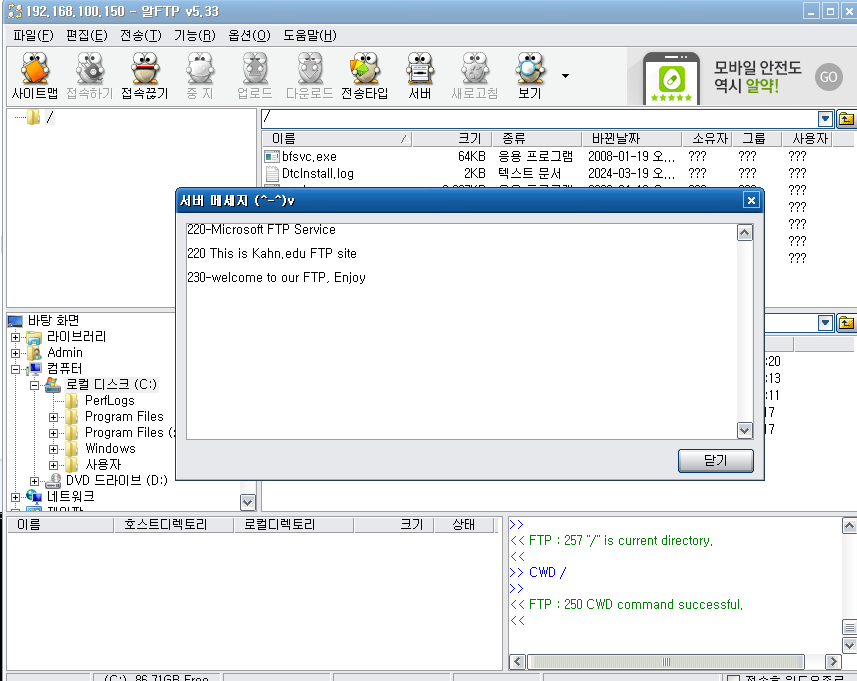Screen dimensions: 857x681
Task: Expand the 라이브러리 tree node
Action: pos(15,337)
